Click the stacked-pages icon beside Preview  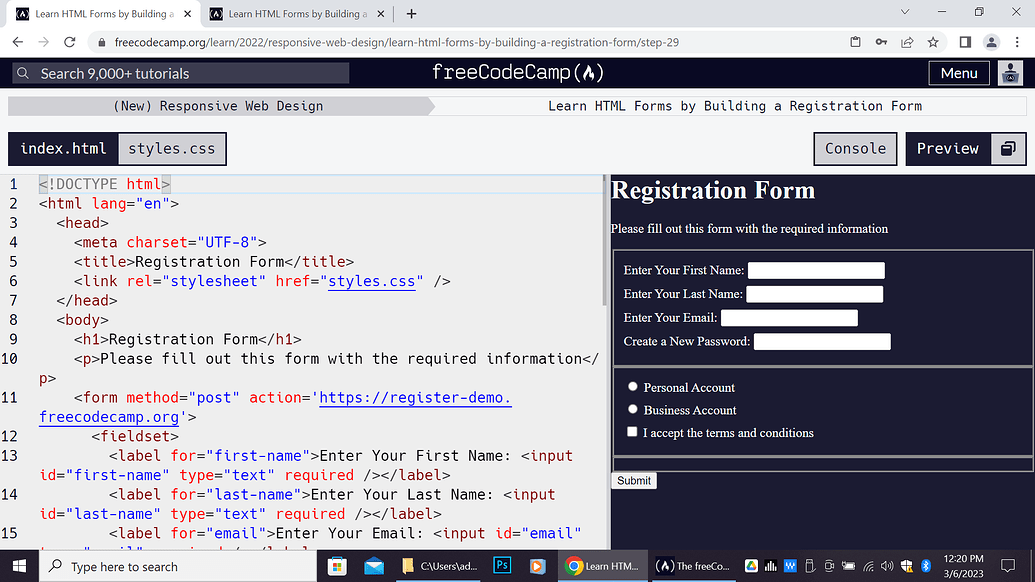pyautogui.click(x=1007, y=148)
